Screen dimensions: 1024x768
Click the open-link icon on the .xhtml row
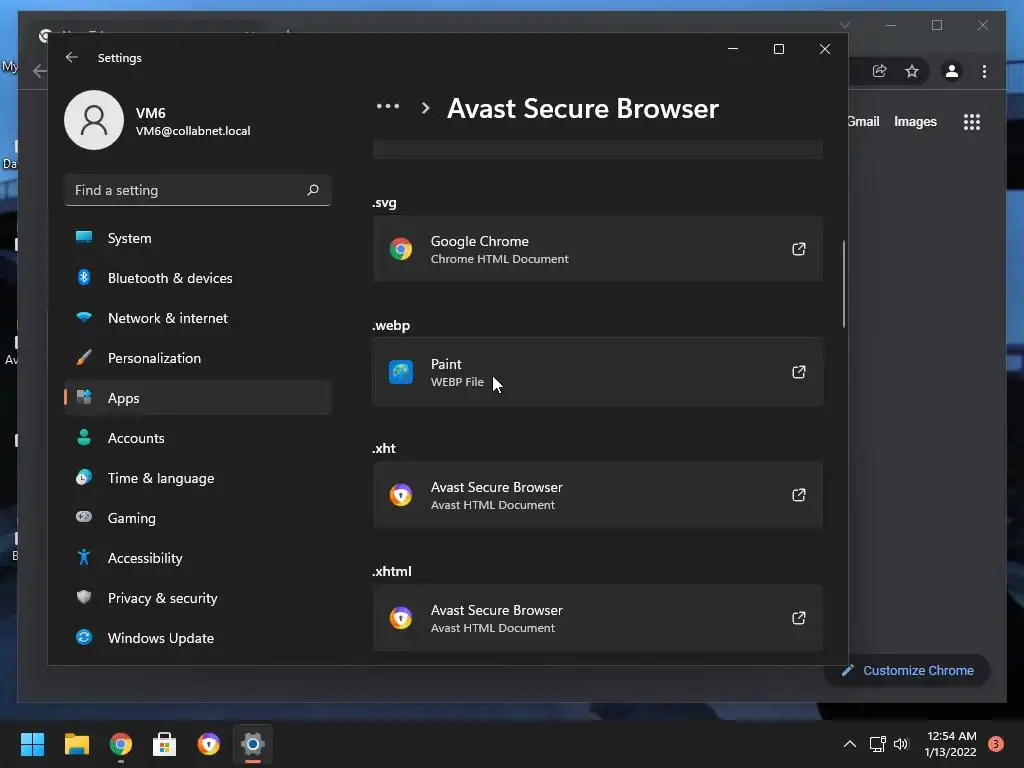[799, 617]
